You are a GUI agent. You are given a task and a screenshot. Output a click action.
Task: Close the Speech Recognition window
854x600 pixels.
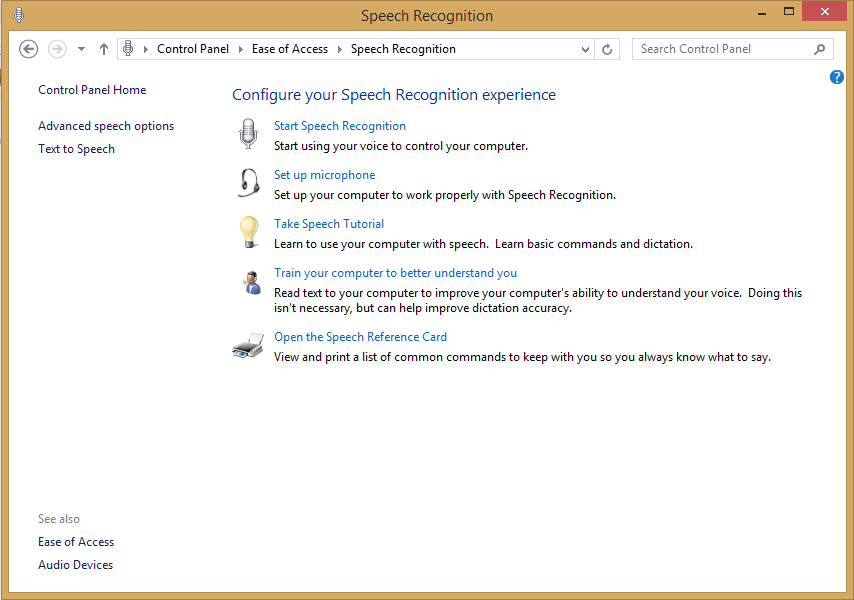825,11
